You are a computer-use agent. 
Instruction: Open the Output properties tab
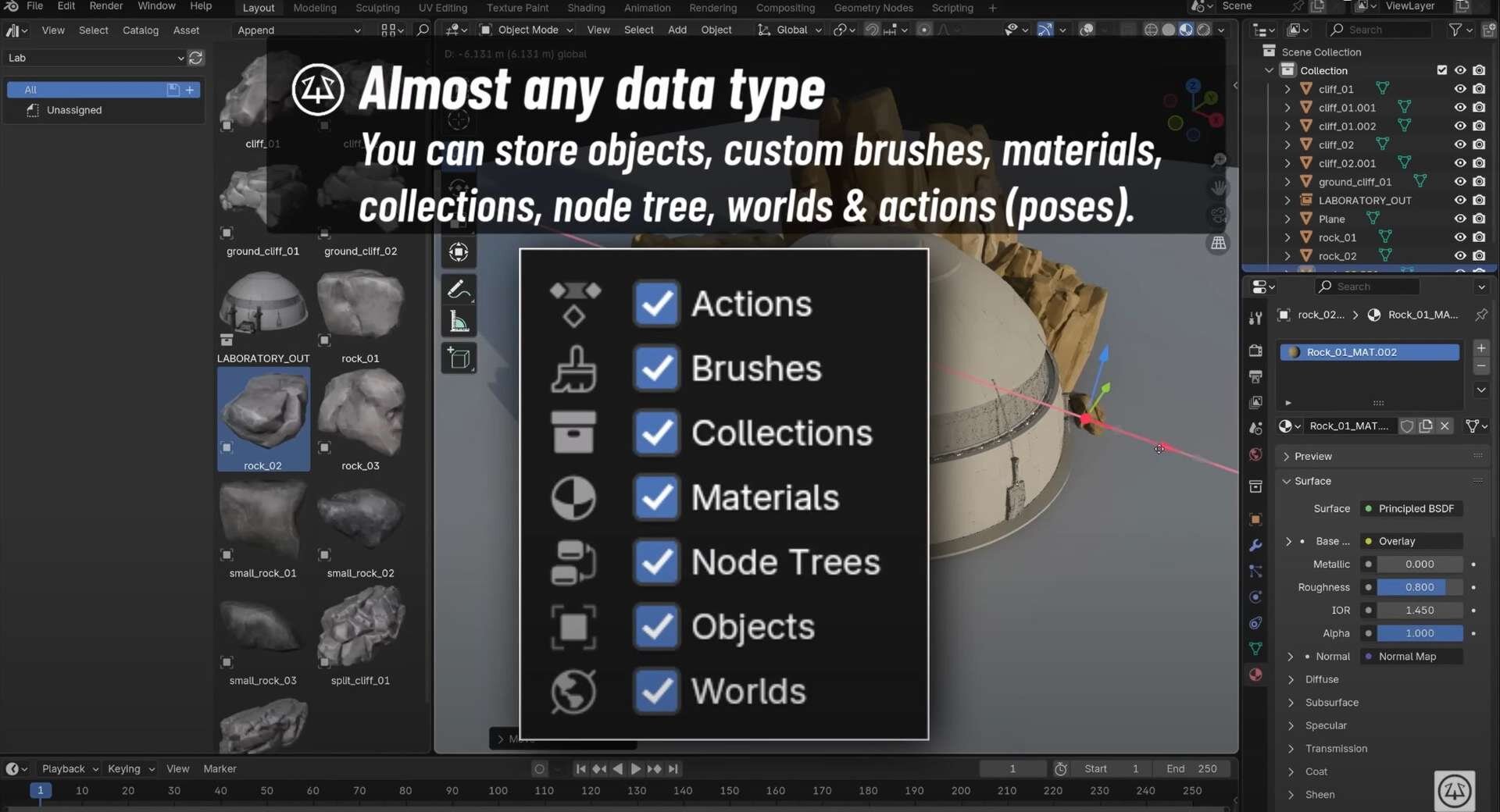(1255, 376)
